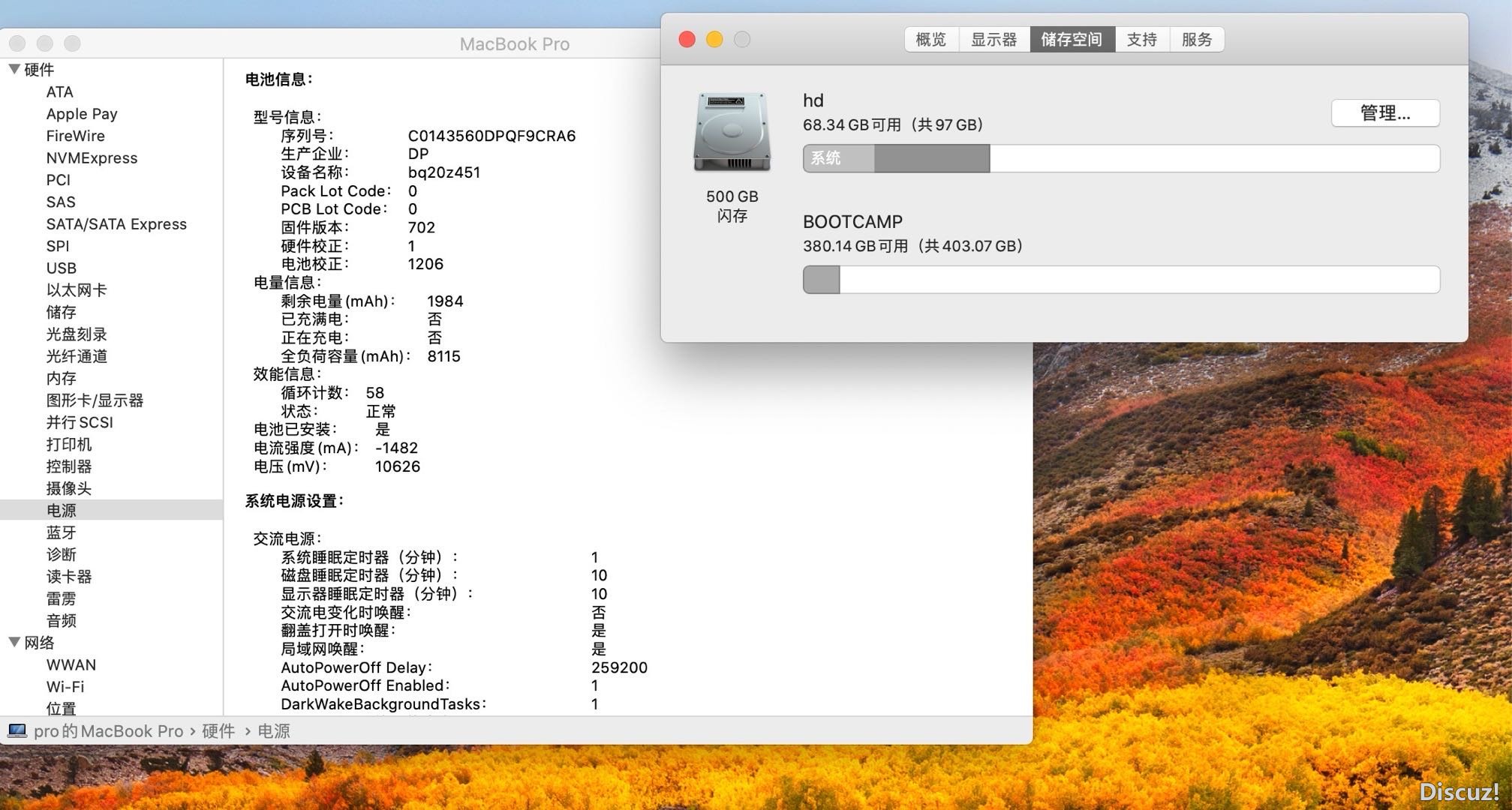Select ATA in hardware sidebar
This screenshot has width=1512, height=810.
coord(59,91)
